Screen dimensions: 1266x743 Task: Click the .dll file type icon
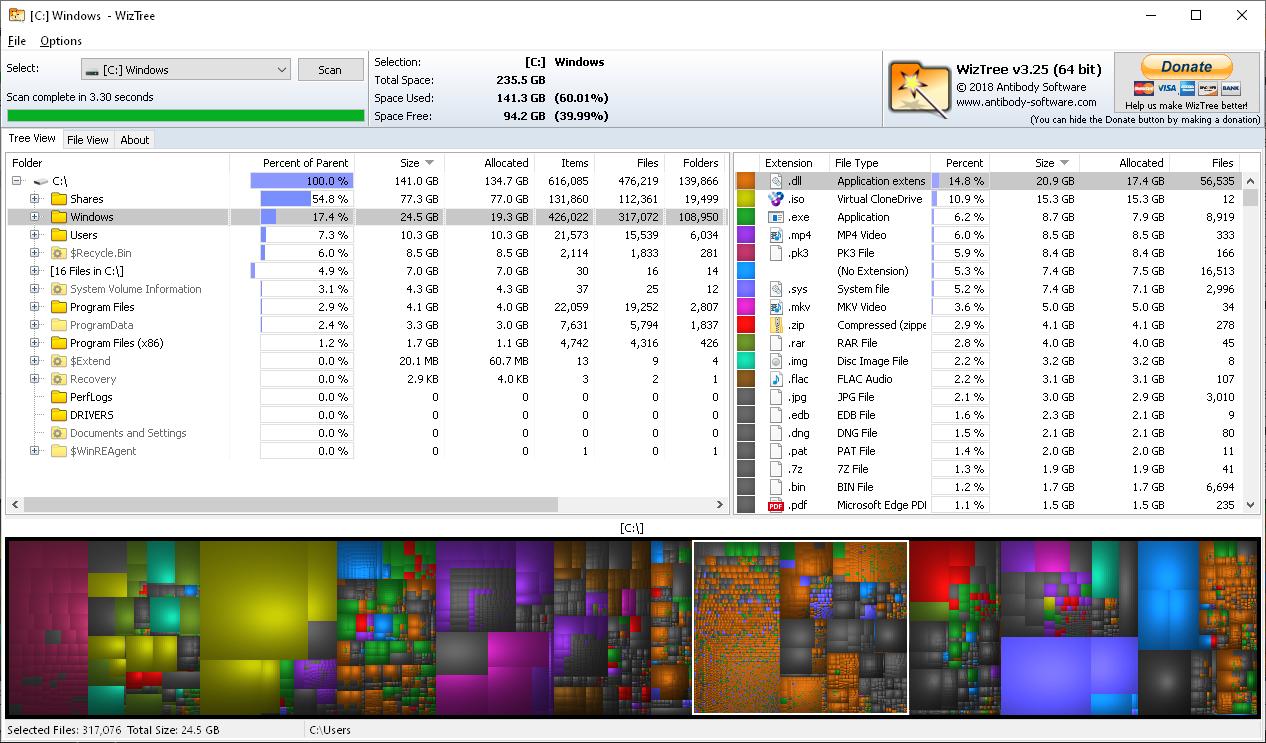(x=775, y=181)
